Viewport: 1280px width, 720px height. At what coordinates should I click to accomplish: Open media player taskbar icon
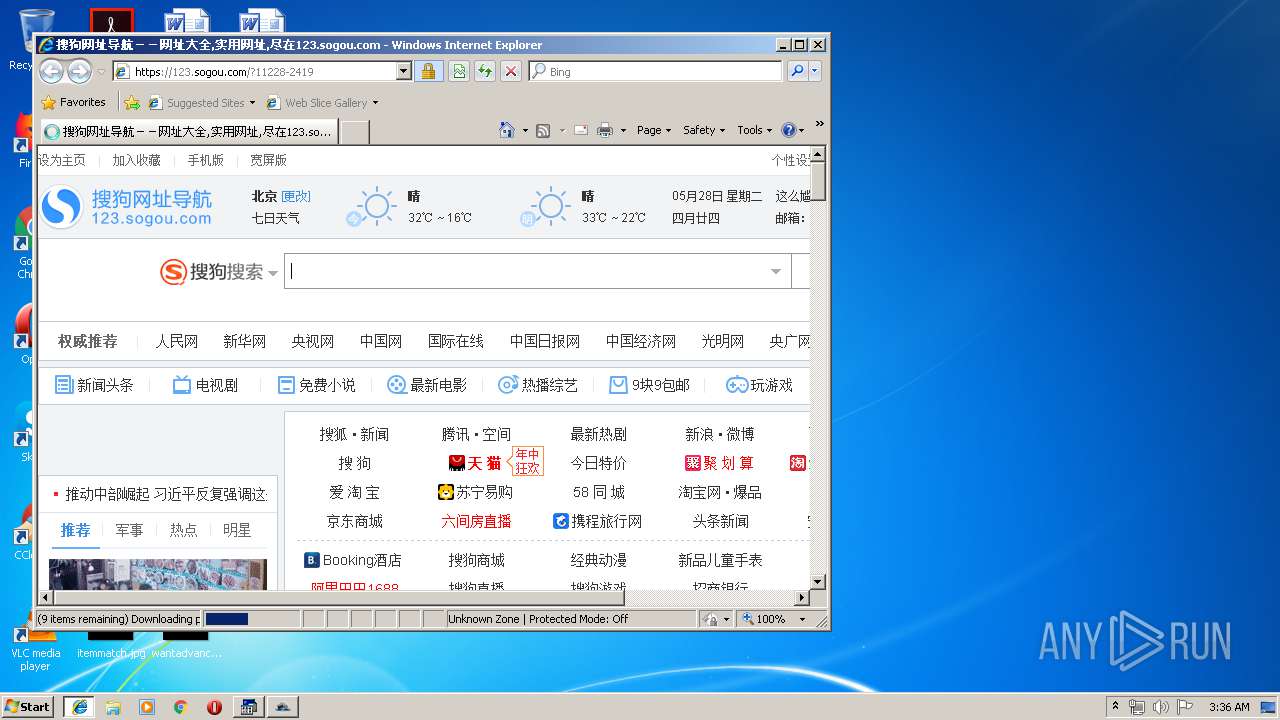(x=147, y=707)
